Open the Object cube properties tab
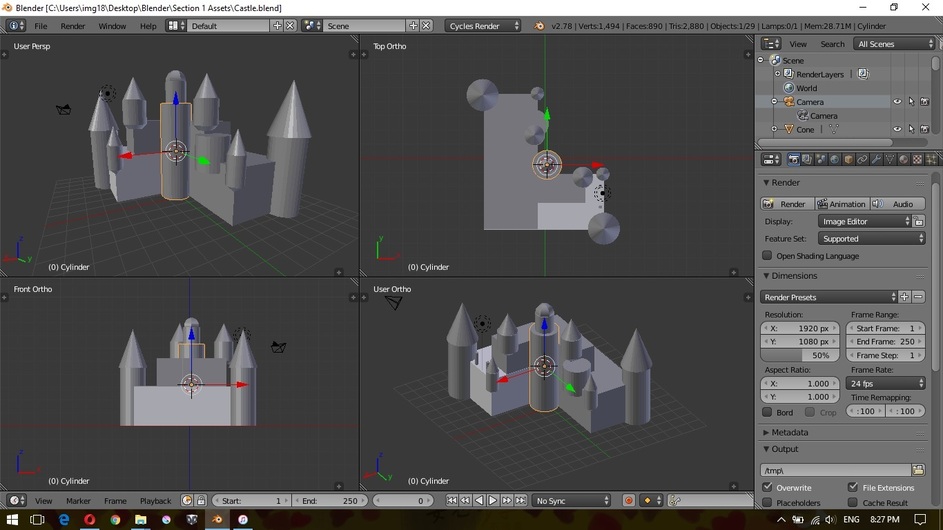Screen dimensions: 943x530 pyautogui.click(x=849, y=160)
